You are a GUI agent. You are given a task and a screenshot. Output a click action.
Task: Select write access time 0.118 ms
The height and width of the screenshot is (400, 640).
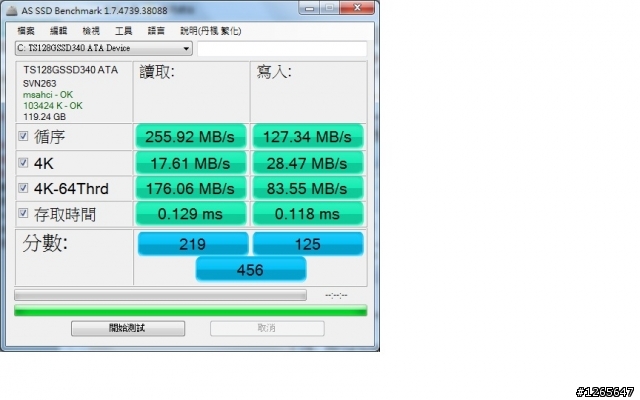click(308, 213)
